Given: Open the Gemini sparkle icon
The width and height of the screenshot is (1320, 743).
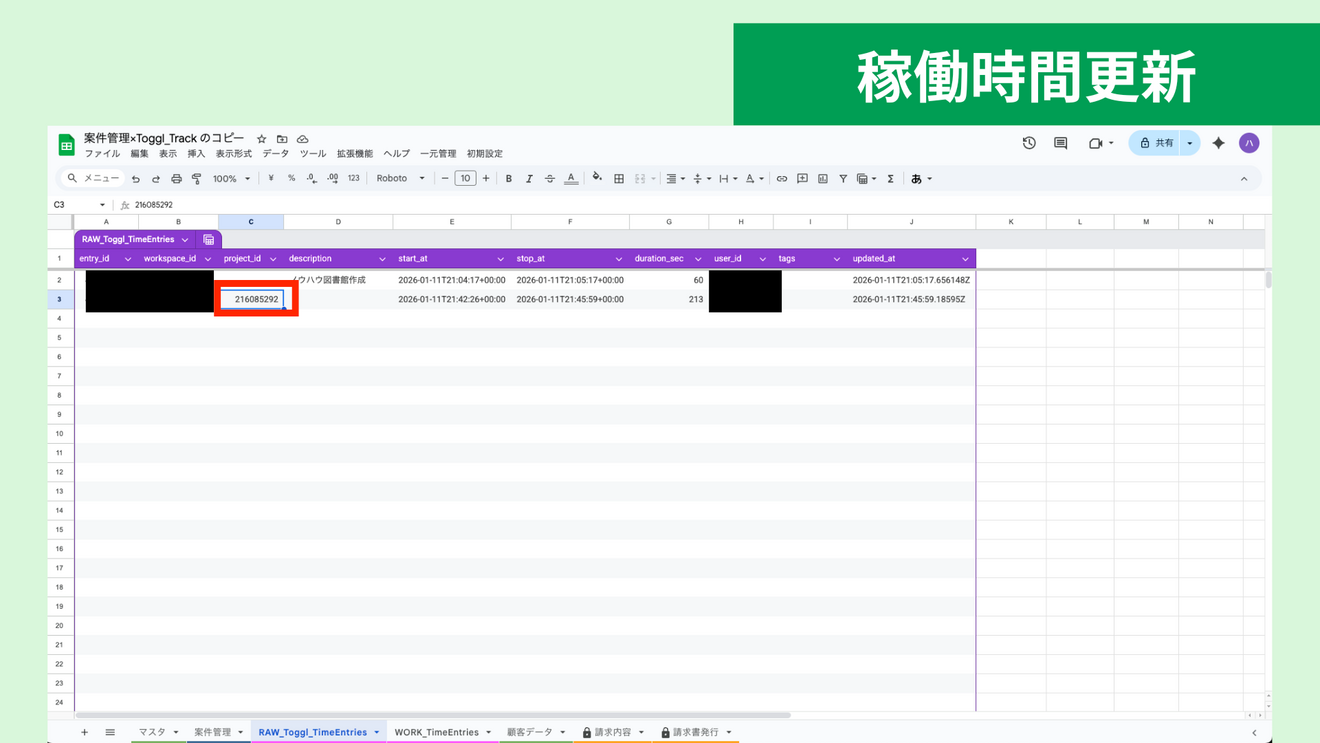Looking at the screenshot, I should click(x=1218, y=143).
